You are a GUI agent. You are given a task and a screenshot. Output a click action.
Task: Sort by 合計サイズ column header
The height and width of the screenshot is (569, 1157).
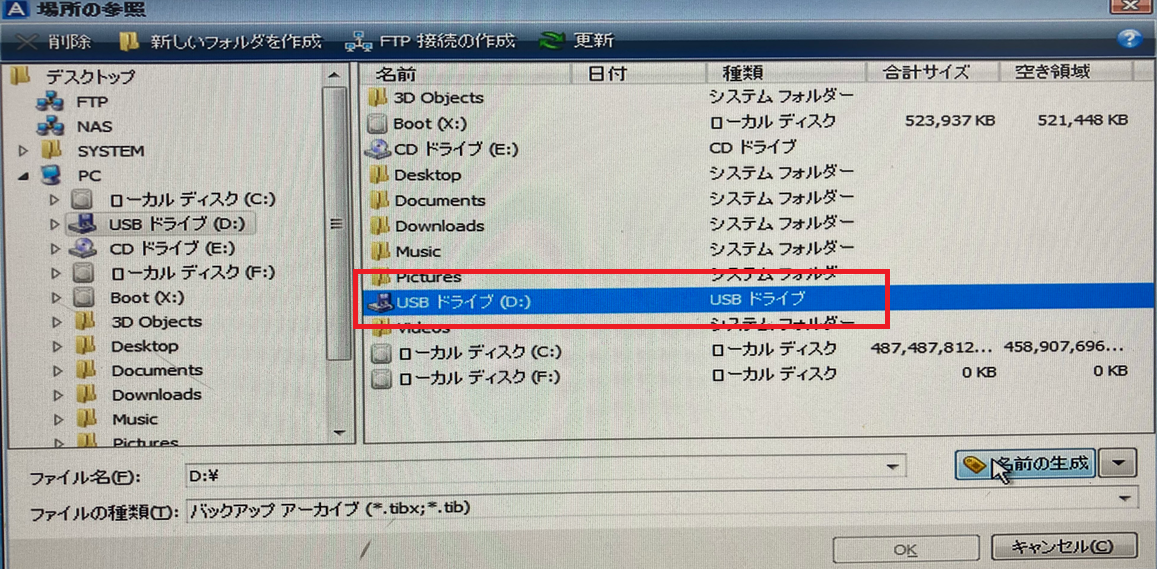pyautogui.click(x=926, y=72)
